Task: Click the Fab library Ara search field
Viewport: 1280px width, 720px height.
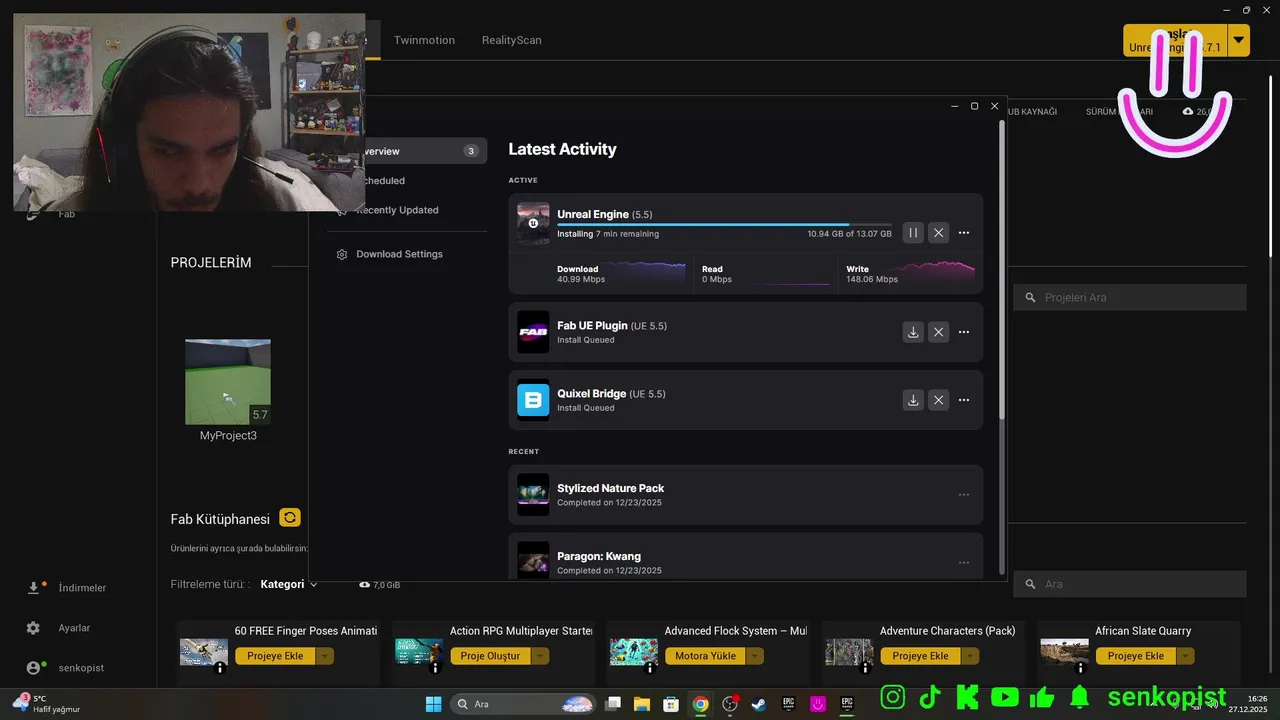Action: click(1130, 584)
